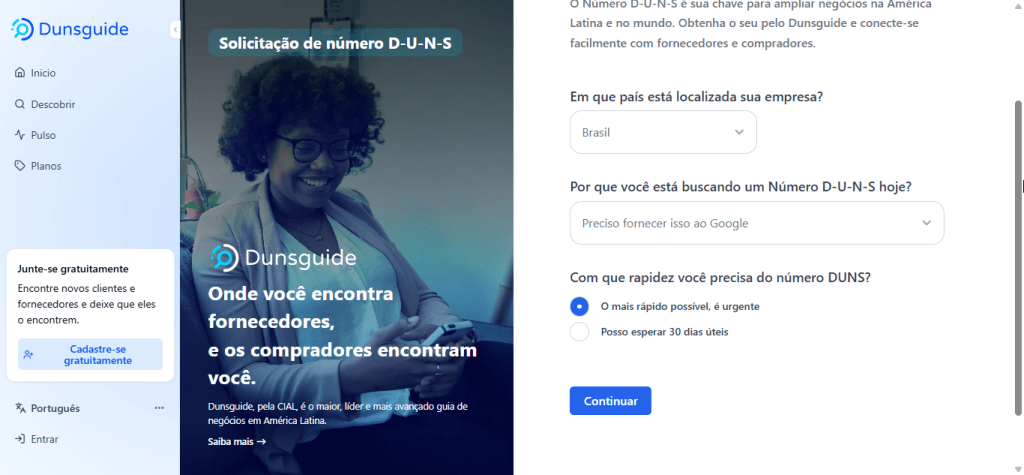This screenshot has width=1024, height=475.
Task: Click the Pulso activity icon
Action: pyautogui.click(x=20, y=135)
